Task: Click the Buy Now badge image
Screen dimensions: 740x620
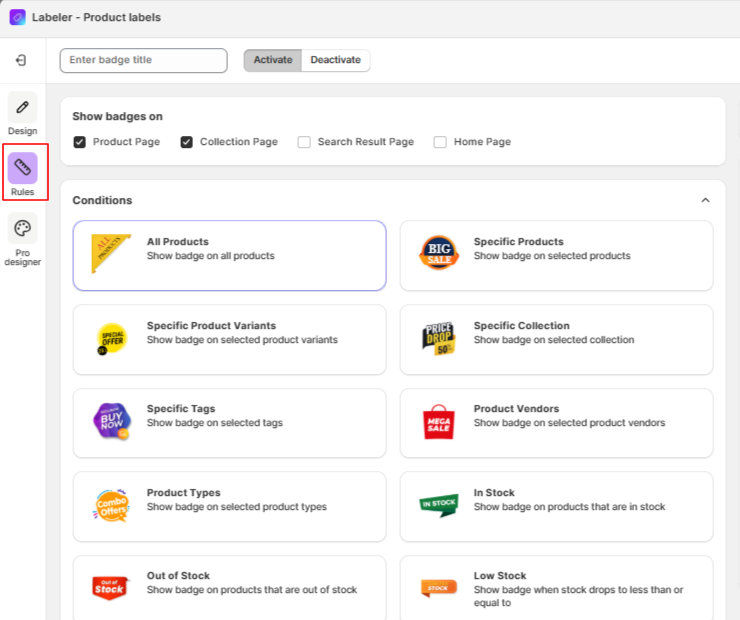Action: click(x=111, y=421)
